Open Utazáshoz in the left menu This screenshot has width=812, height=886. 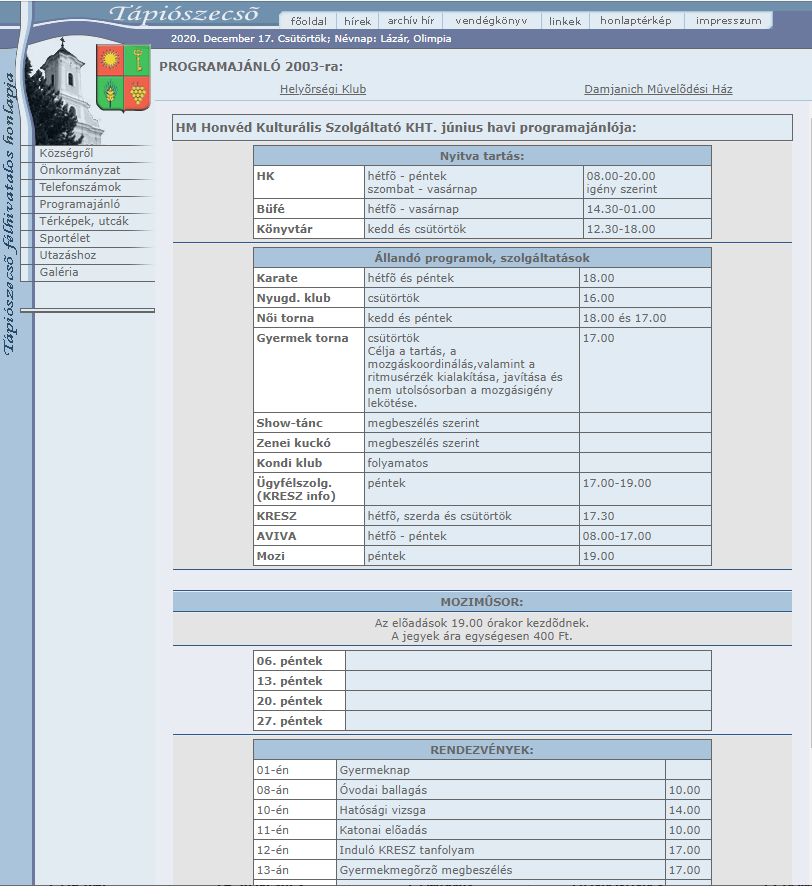(x=68, y=255)
